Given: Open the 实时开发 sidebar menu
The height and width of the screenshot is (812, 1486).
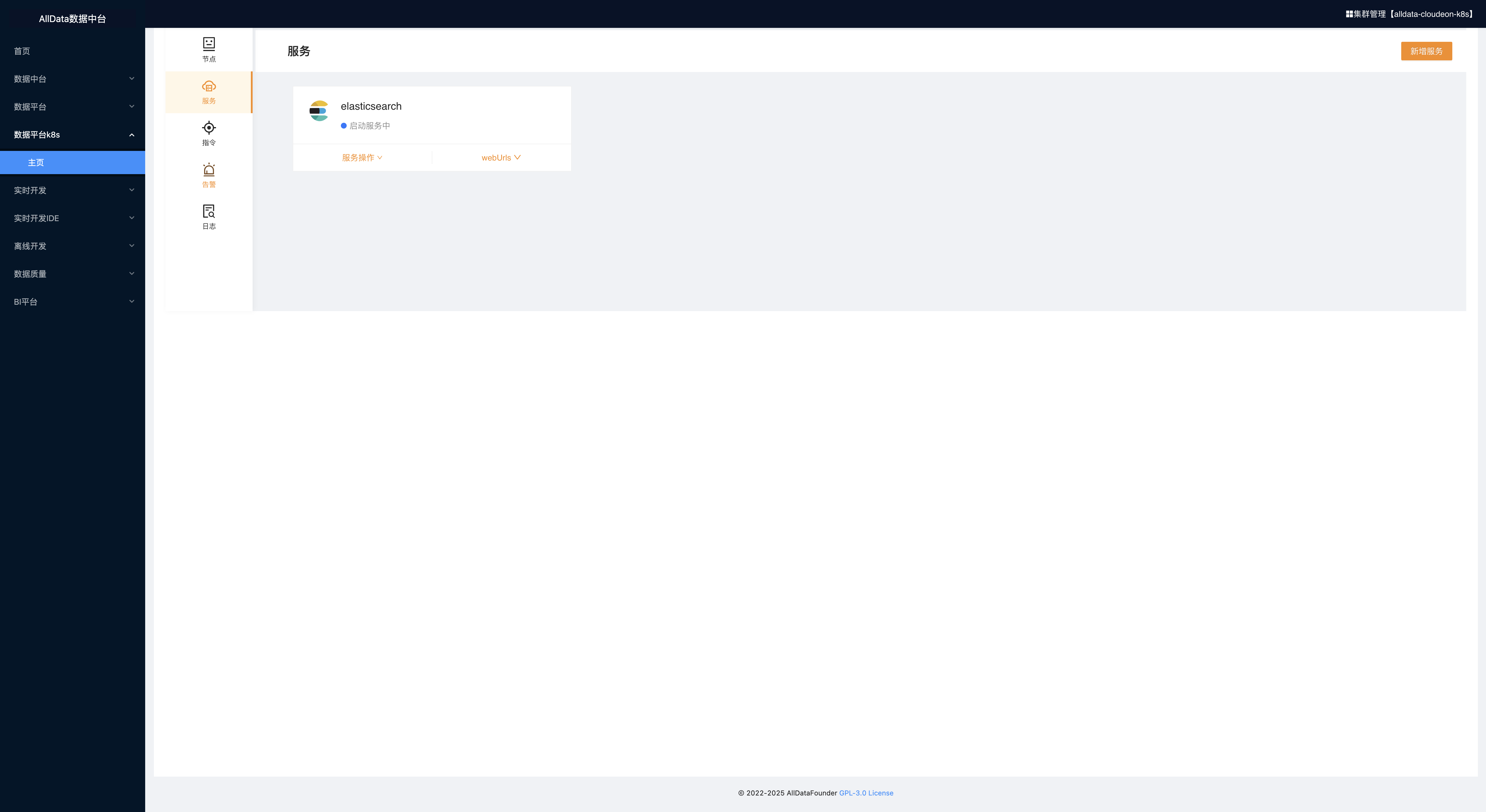Looking at the screenshot, I should (73, 190).
